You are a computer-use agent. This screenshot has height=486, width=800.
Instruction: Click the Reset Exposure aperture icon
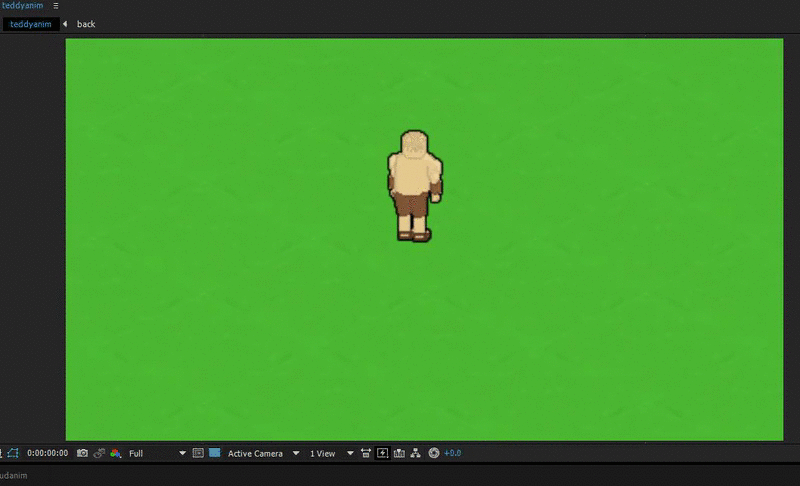coord(434,453)
